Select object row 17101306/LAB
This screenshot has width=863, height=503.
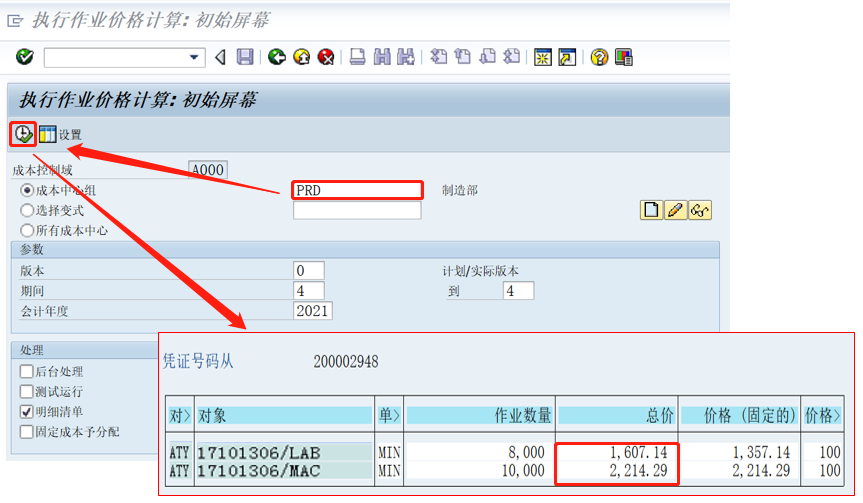point(284,453)
